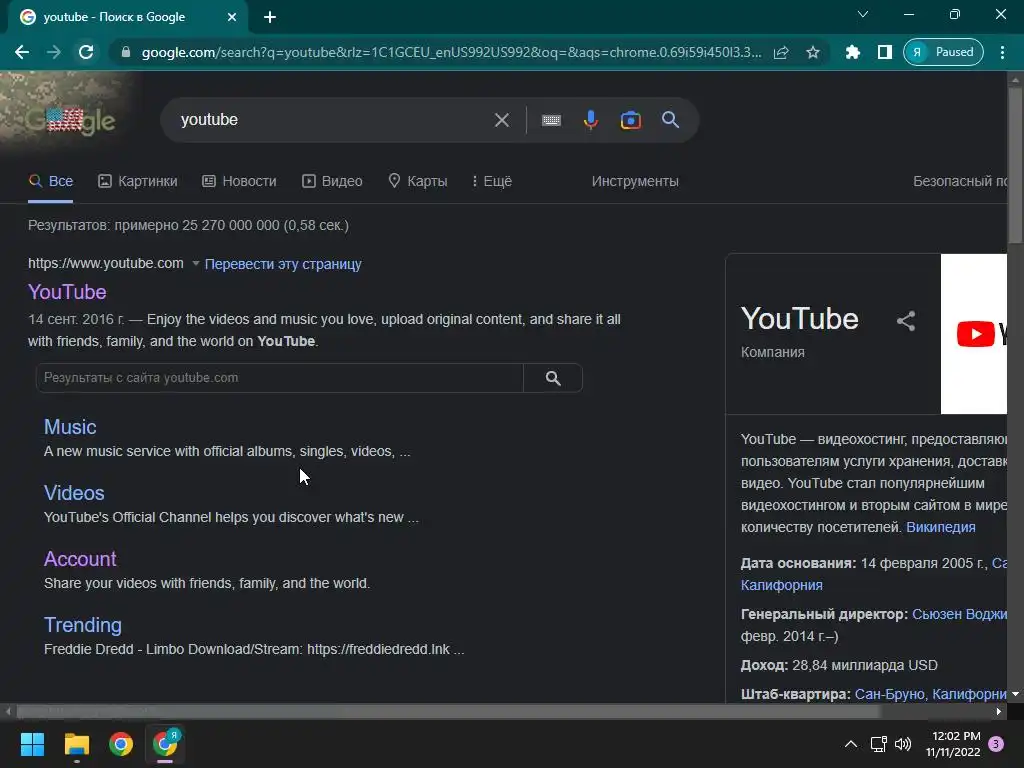This screenshot has height=768, width=1024.
Task: Click the site search magnifier button
Action: (x=553, y=378)
